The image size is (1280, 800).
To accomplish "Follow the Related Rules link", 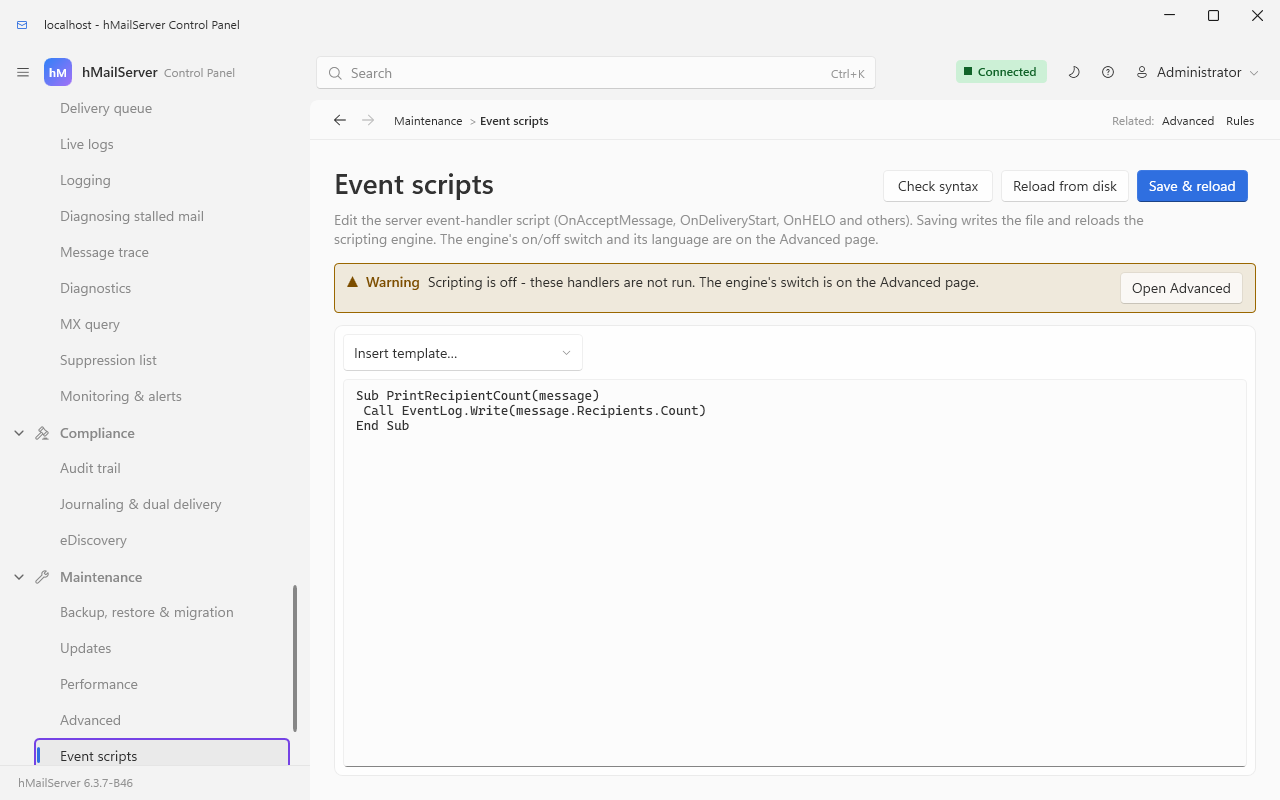I will [1240, 121].
